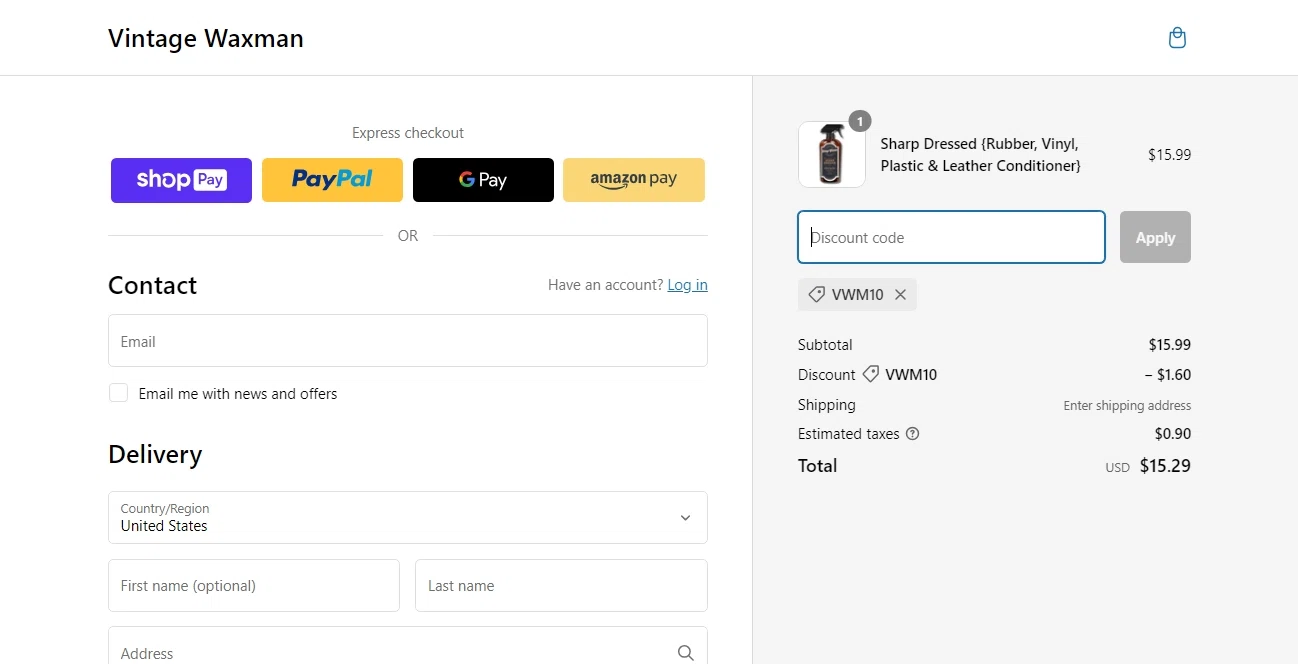Screen dimensions: 1298x664
Task: Click the Enter shipping address text
Action: 1127,406
